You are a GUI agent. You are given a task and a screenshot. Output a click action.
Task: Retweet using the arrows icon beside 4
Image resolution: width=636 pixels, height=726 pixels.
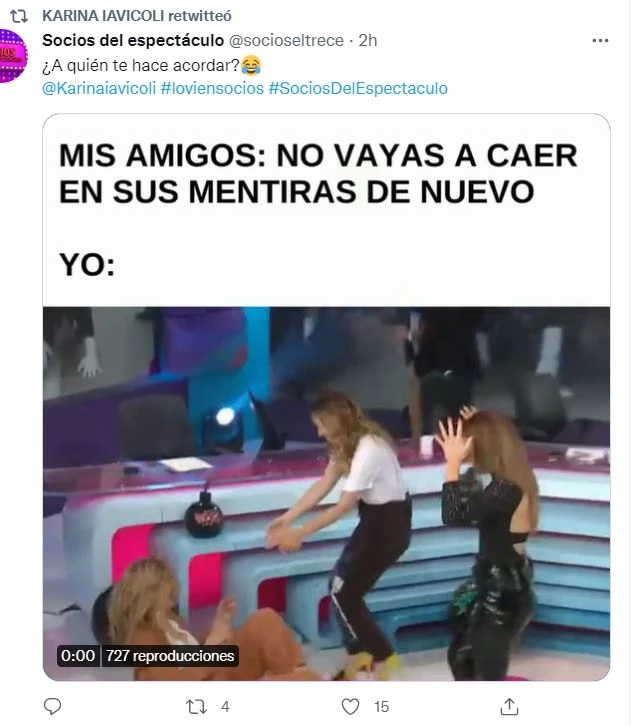(196, 707)
